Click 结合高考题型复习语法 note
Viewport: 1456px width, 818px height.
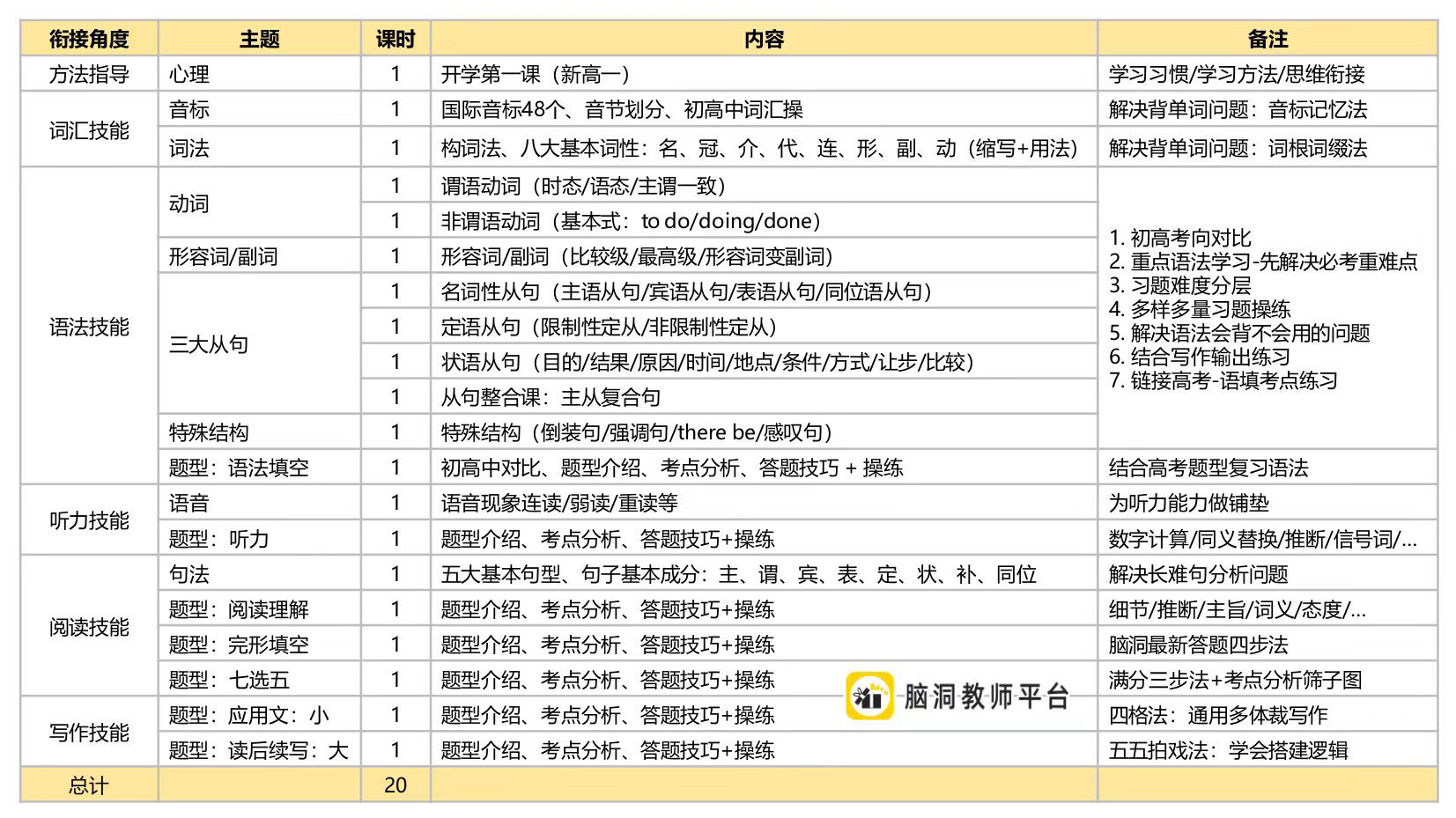point(1268,467)
